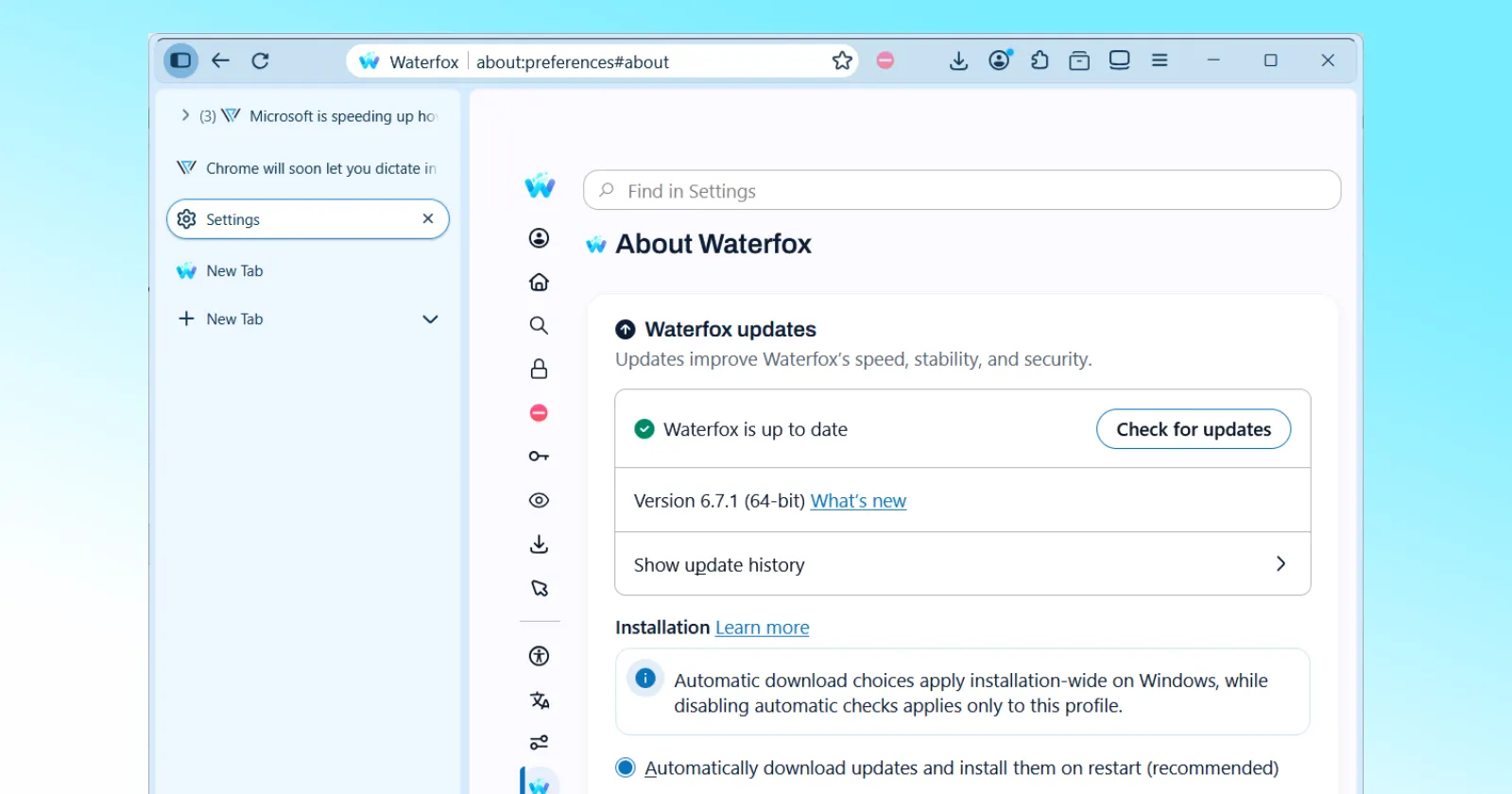Open the container tabs box icon

click(1079, 60)
